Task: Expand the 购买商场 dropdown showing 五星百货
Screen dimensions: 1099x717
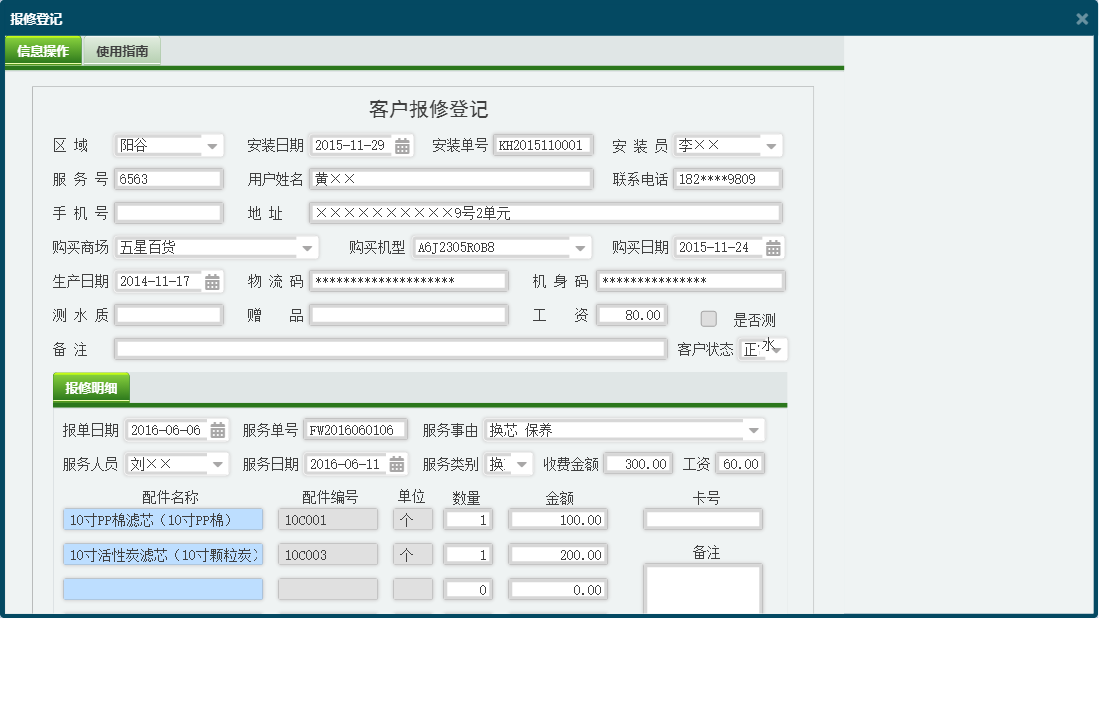Action: [305, 247]
